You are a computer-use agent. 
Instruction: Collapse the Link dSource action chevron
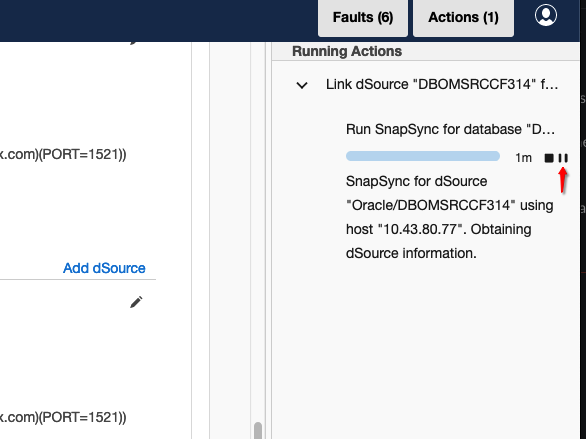(x=302, y=85)
